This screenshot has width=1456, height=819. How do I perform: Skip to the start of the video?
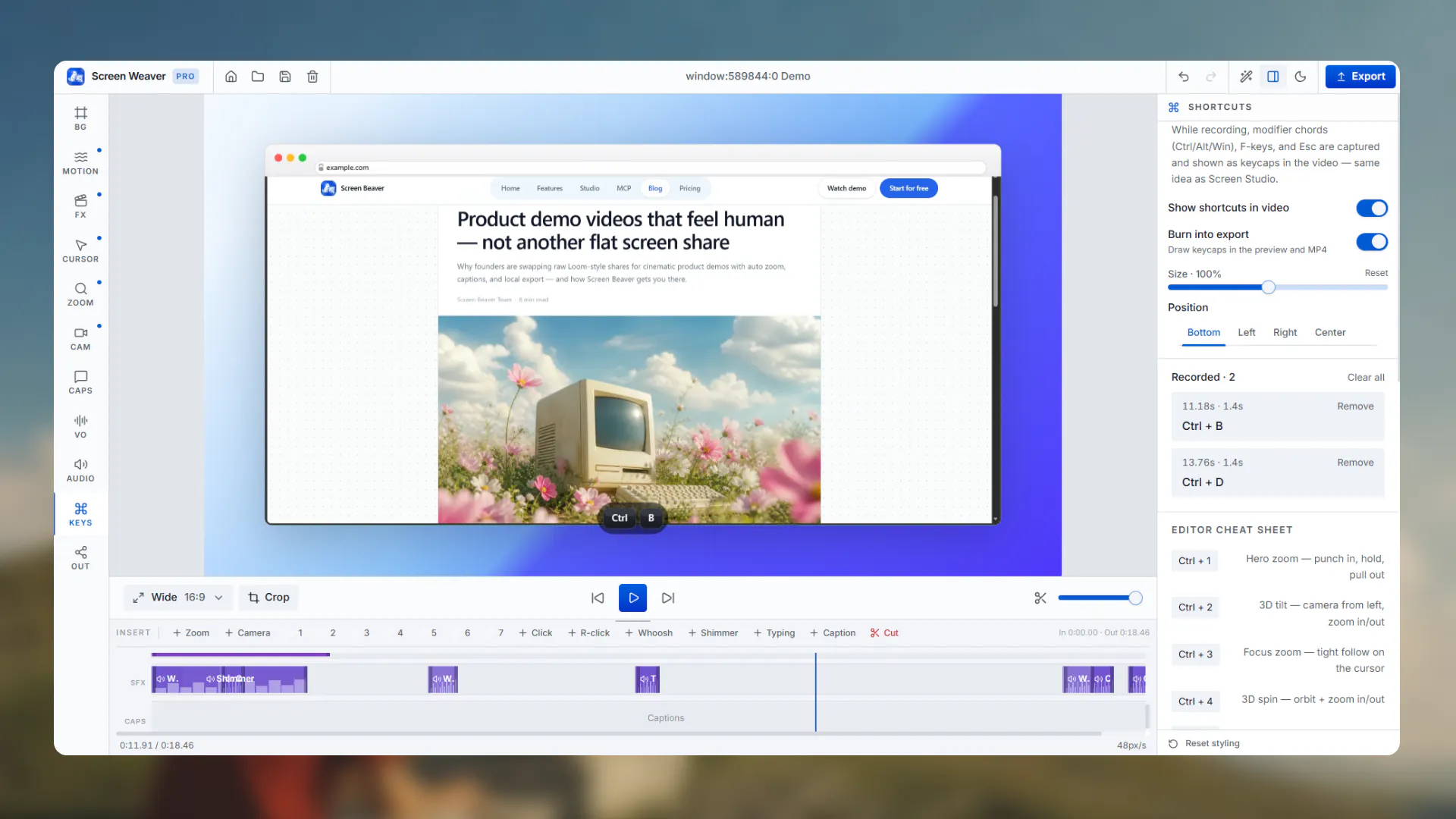pyautogui.click(x=598, y=598)
